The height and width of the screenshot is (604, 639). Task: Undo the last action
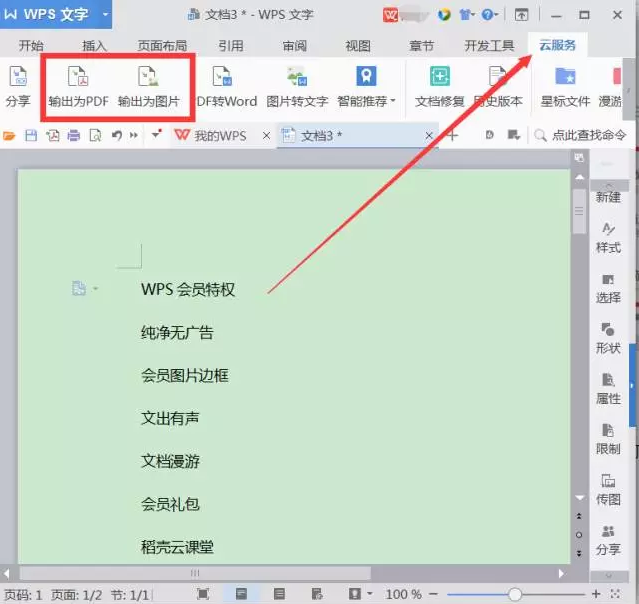click(x=117, y=135)
